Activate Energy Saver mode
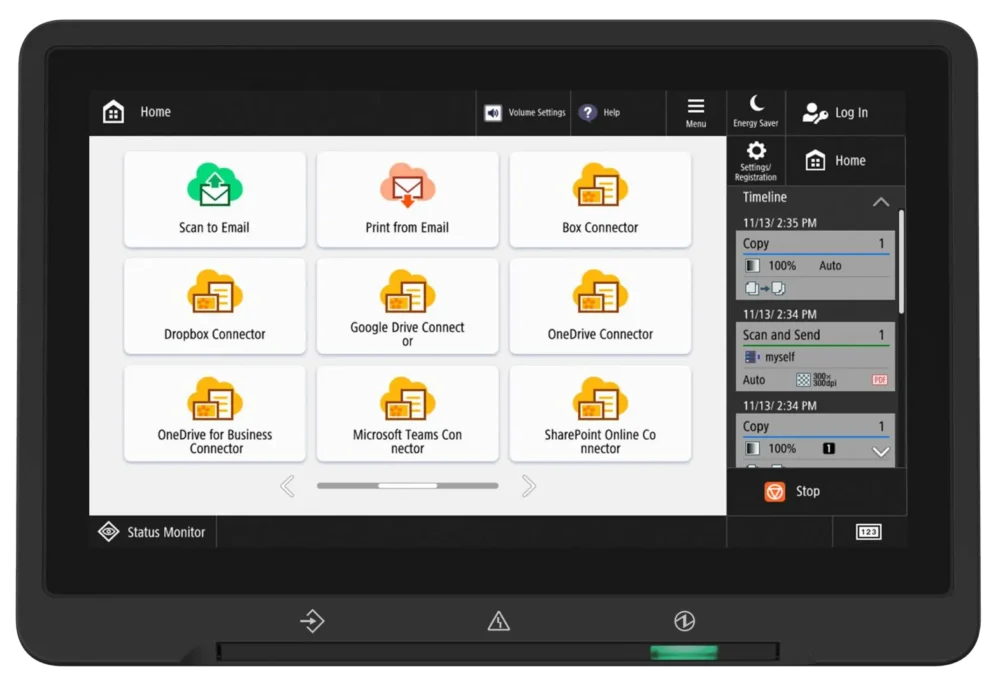This screenshot has height=682, width=1000. tap(756, 112)
